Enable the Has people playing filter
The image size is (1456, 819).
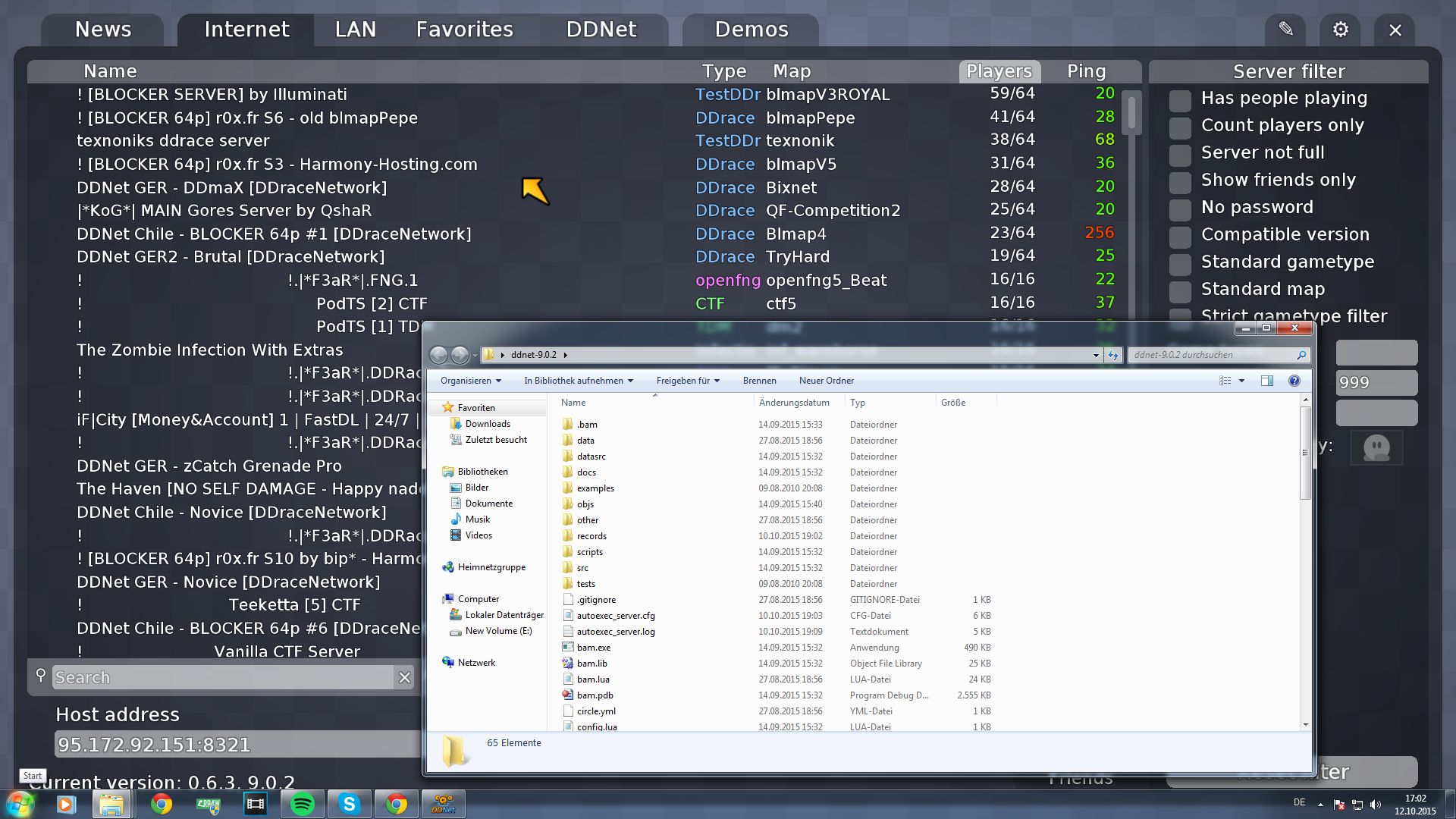click(1179, 99)
